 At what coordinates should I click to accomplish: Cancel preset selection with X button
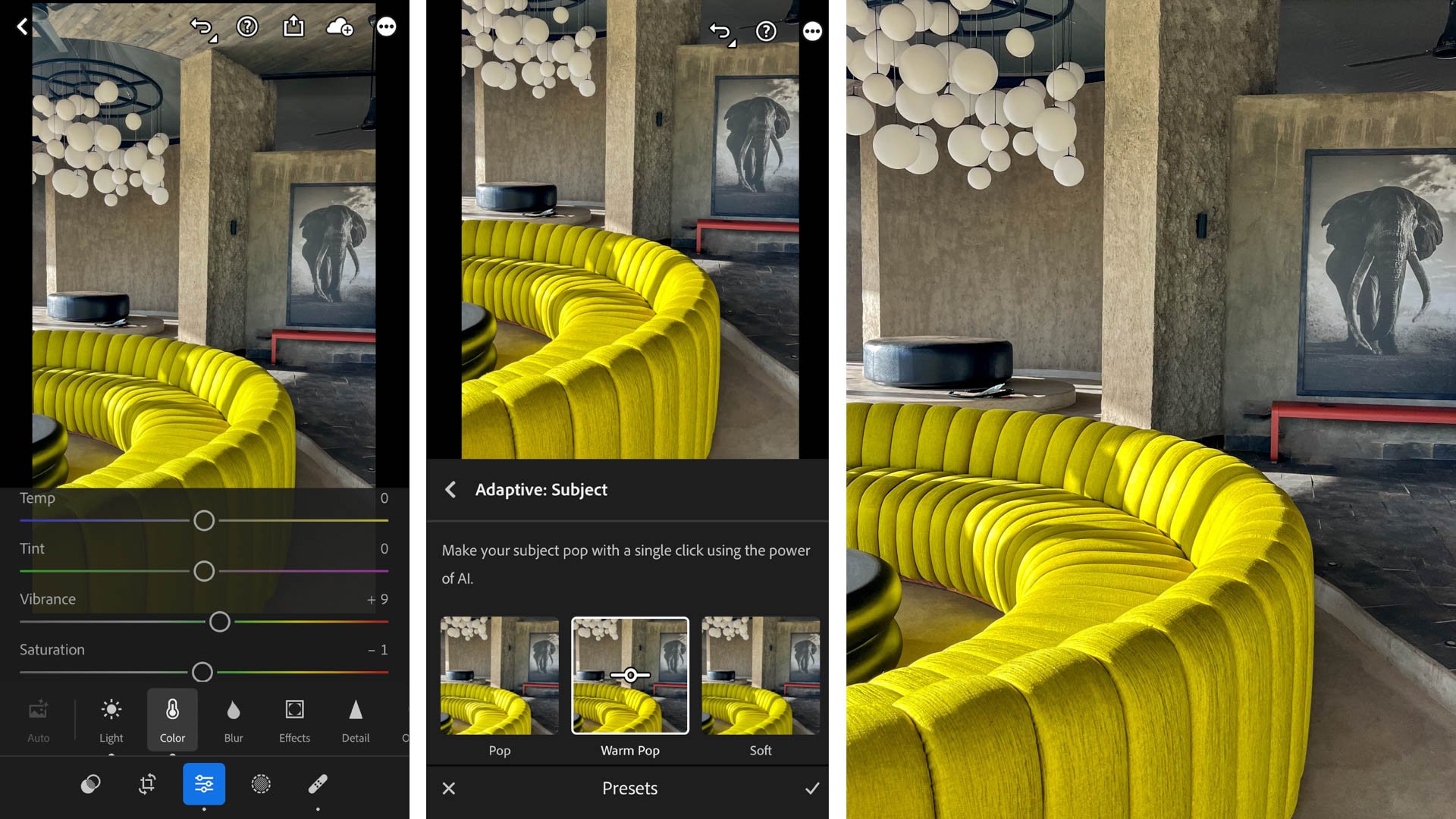pyautogui.click(x=448, y=789)
